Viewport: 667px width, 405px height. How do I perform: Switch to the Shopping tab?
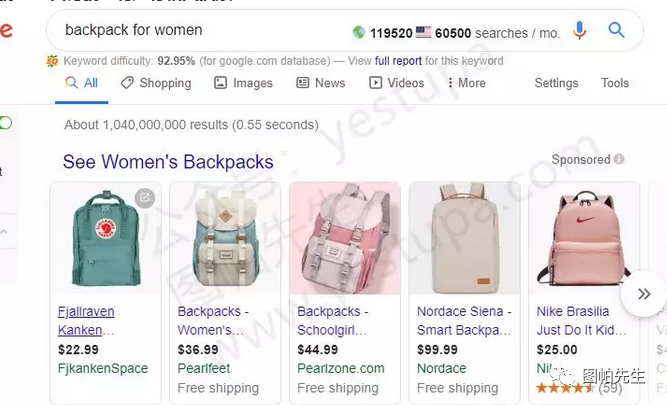tap(156, 83)
